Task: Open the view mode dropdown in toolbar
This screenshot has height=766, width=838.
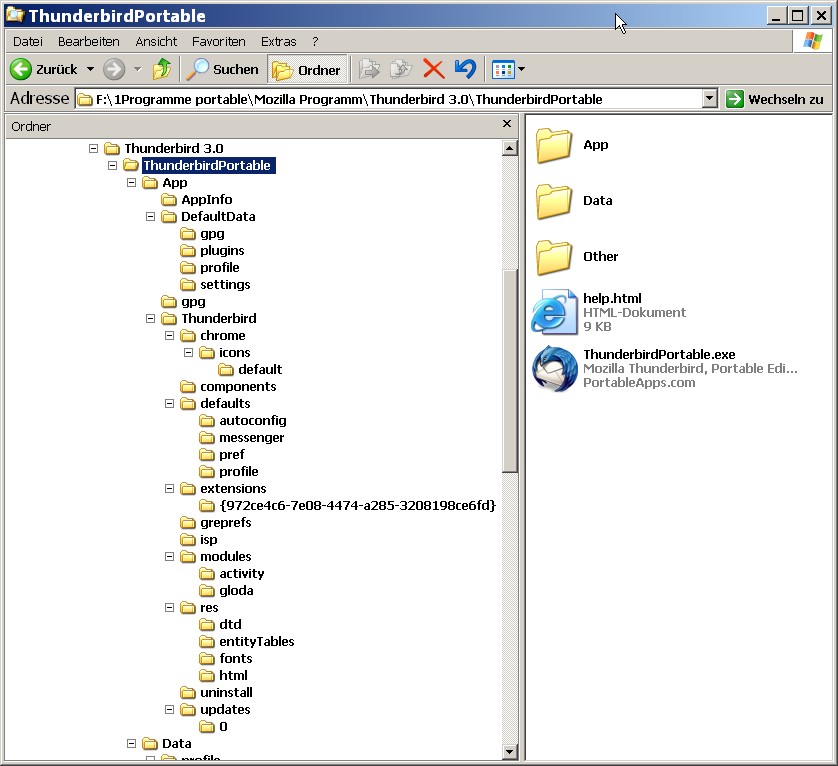Action: (x=521, y=70)
